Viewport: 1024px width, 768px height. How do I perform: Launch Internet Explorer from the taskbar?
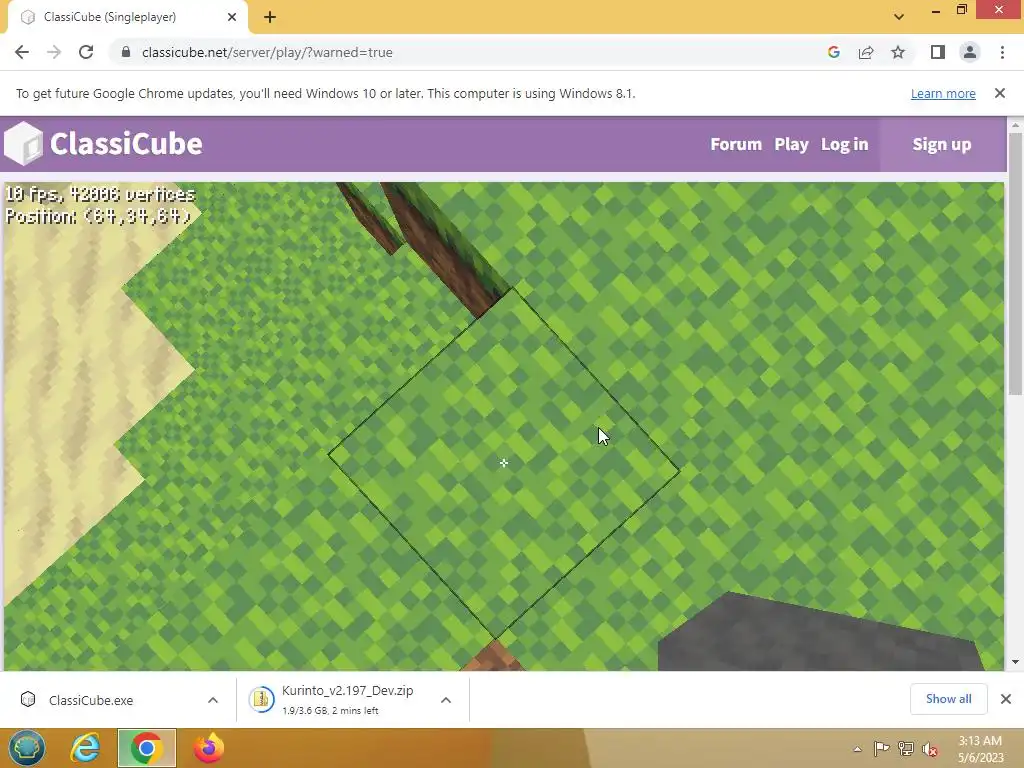(86, 748)
